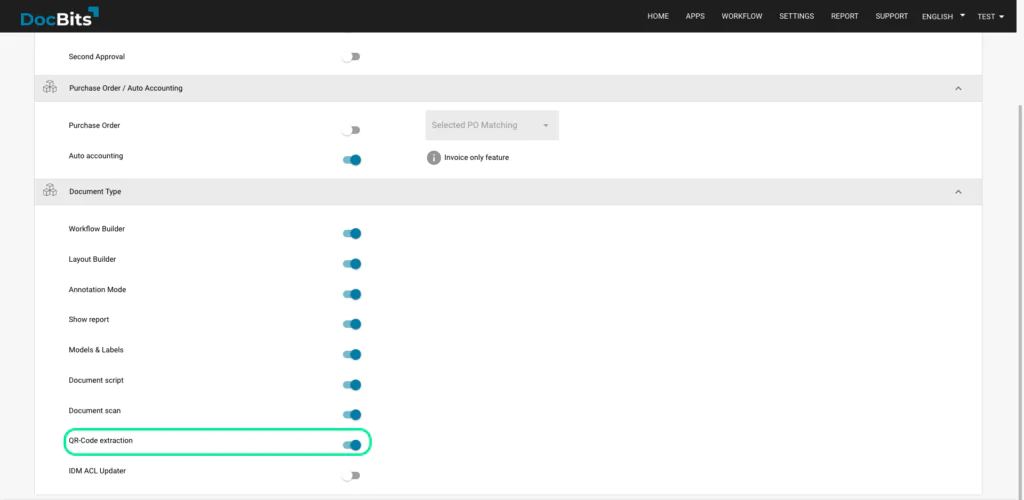Click the Show report label
The image size is (1024, 500).
(89, 320)
